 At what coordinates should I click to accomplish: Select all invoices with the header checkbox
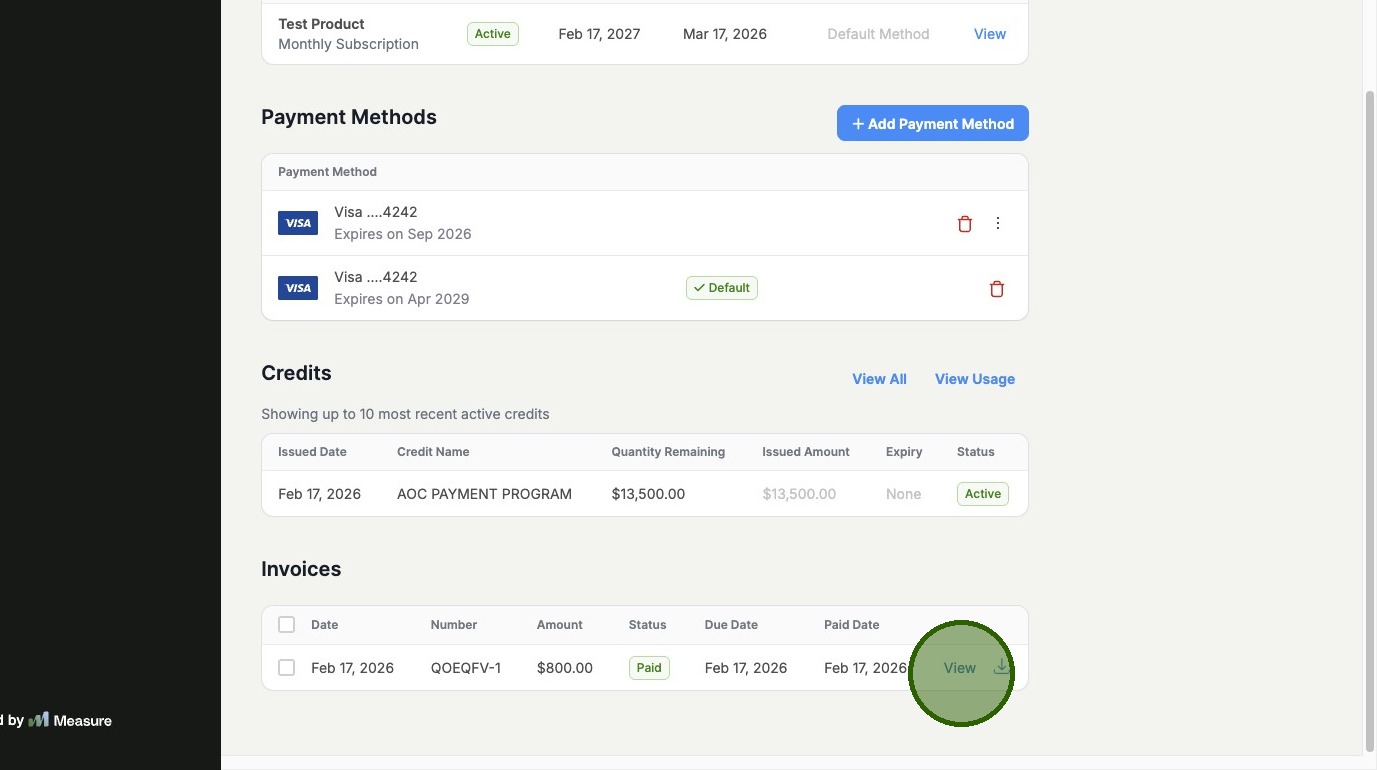point(287,625)
